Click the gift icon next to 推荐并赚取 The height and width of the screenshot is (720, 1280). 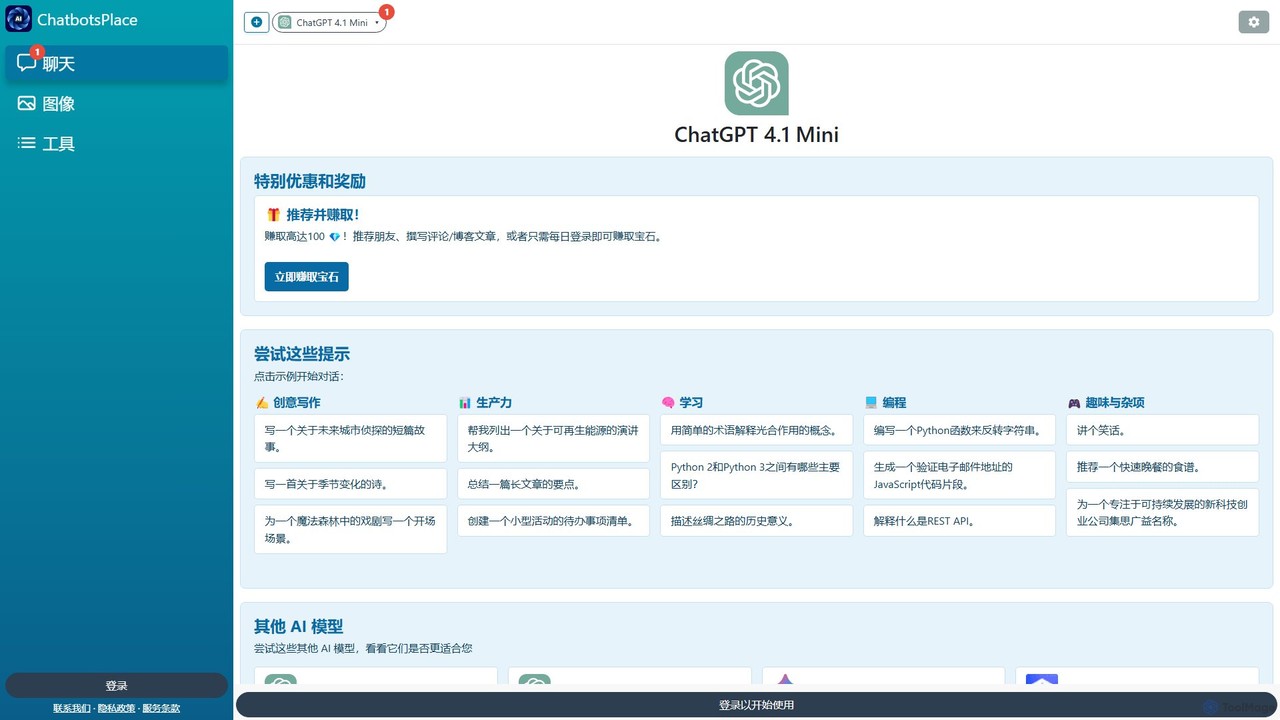[273, 215]
